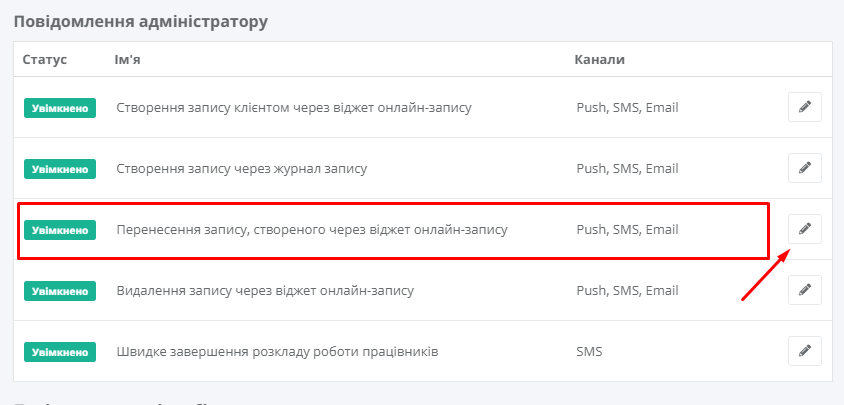Open 'Створення запису через журнал запису' entry
Screen dimensions: 844x405
pyautogui.click(x=242, y=169)
